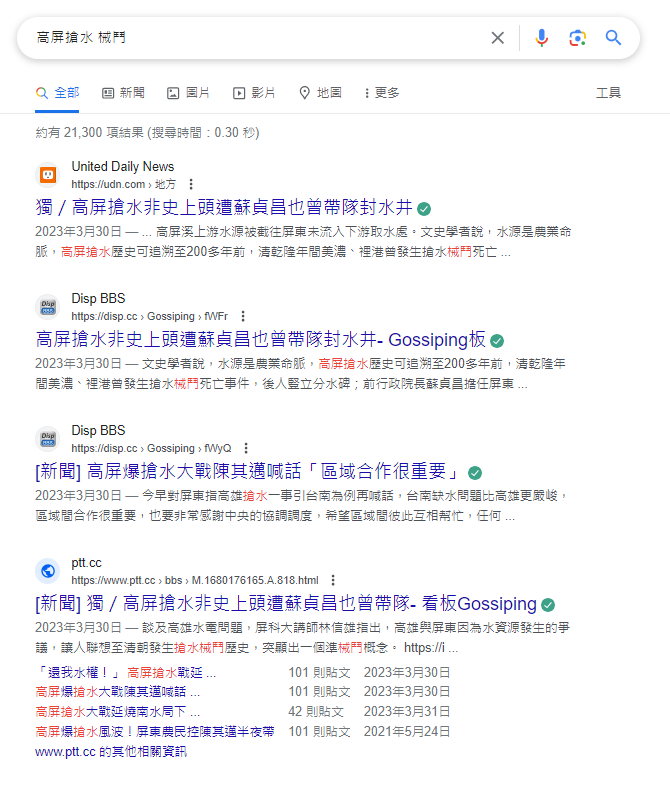Click the https://udn.com › 地方 URL text
Screen dimensions: 670x791
(124, 184)
